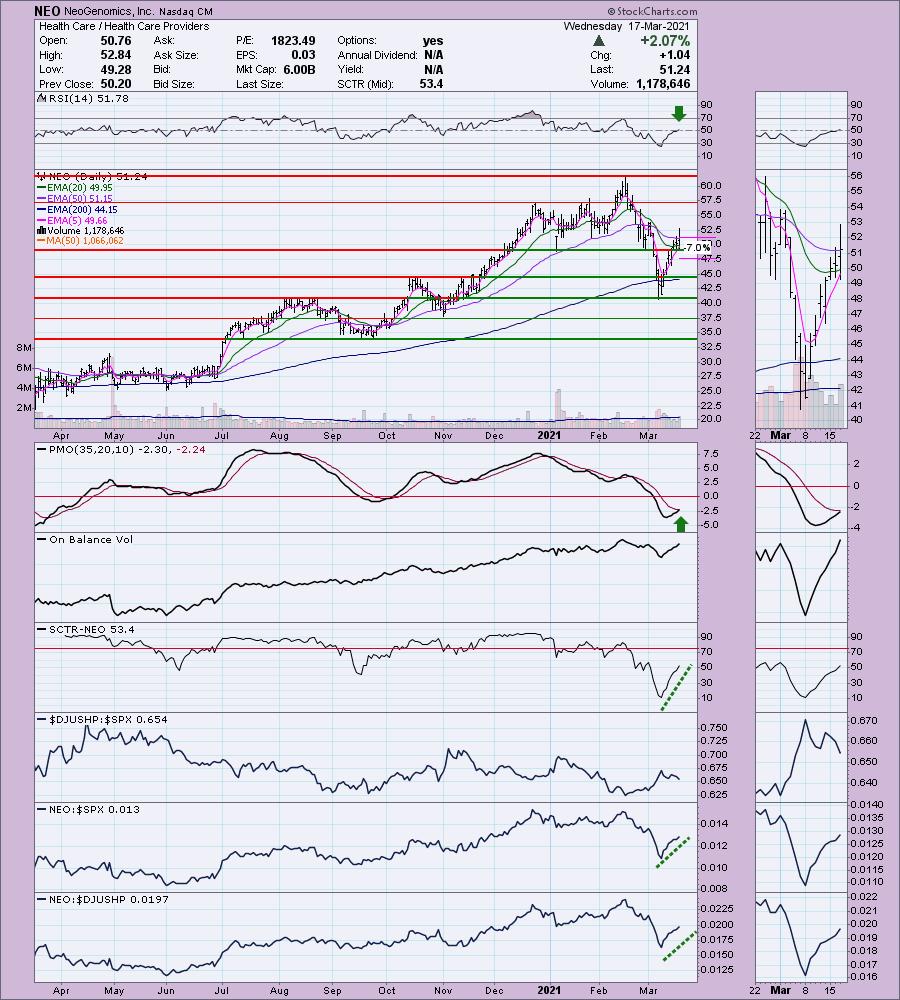Click the +2.07% percent change
This screenshot has height=1000, width=900.
(x=665, y=41)
